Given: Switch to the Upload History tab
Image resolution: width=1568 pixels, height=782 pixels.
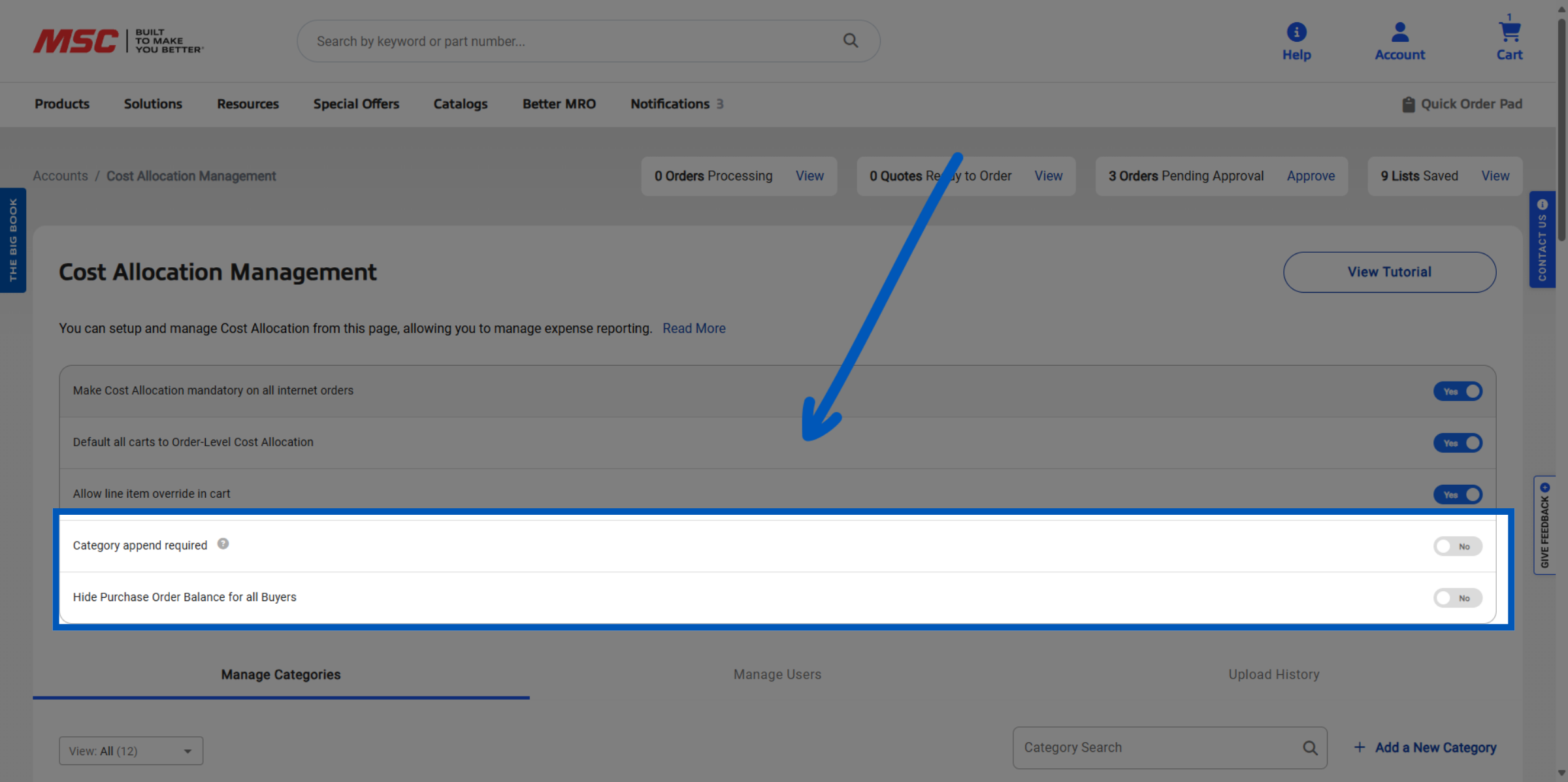Looking at the screenshot, I should pos(1274,674).
